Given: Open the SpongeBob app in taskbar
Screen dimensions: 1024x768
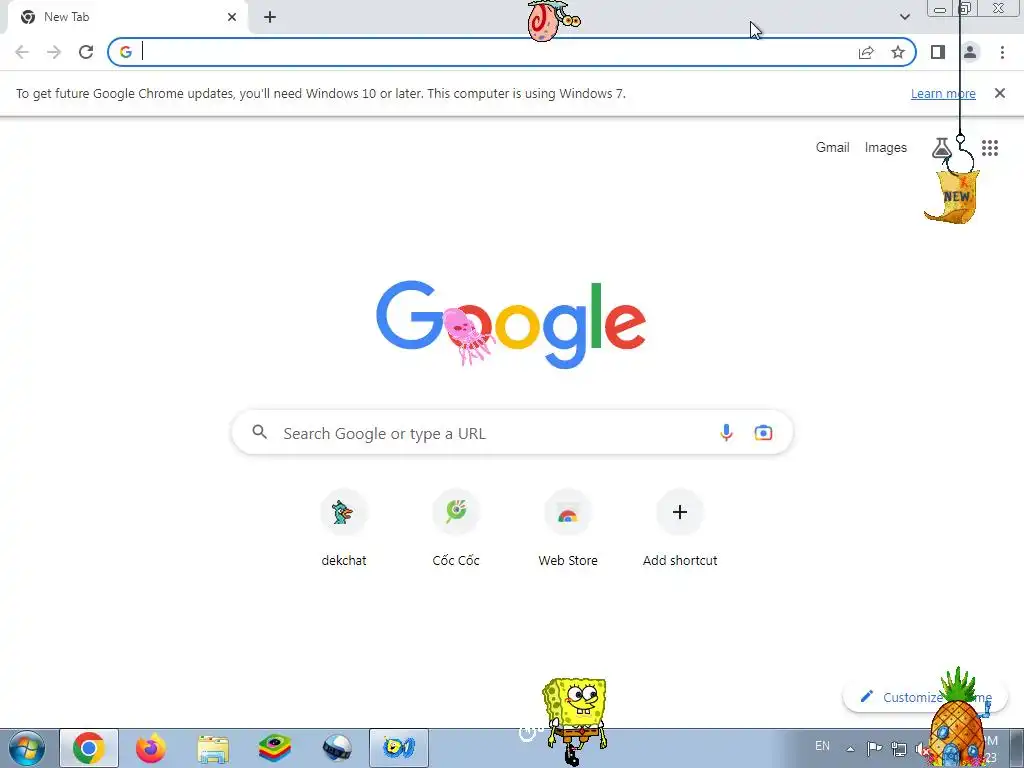Looking at the screenshot, I should click(398, 748).
